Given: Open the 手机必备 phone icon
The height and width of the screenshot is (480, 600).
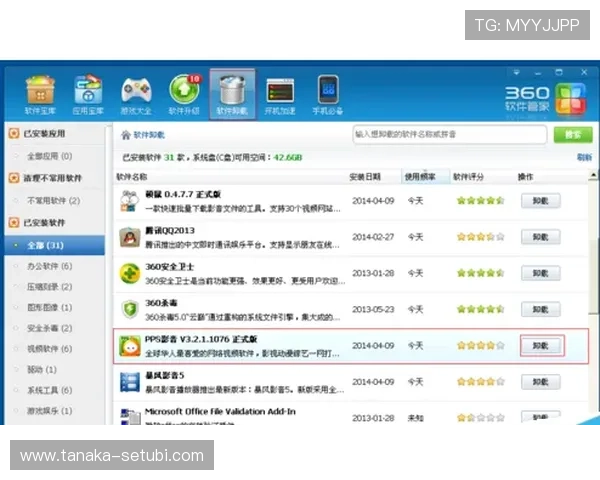Looking at the screenshot, I should (328, 95).
